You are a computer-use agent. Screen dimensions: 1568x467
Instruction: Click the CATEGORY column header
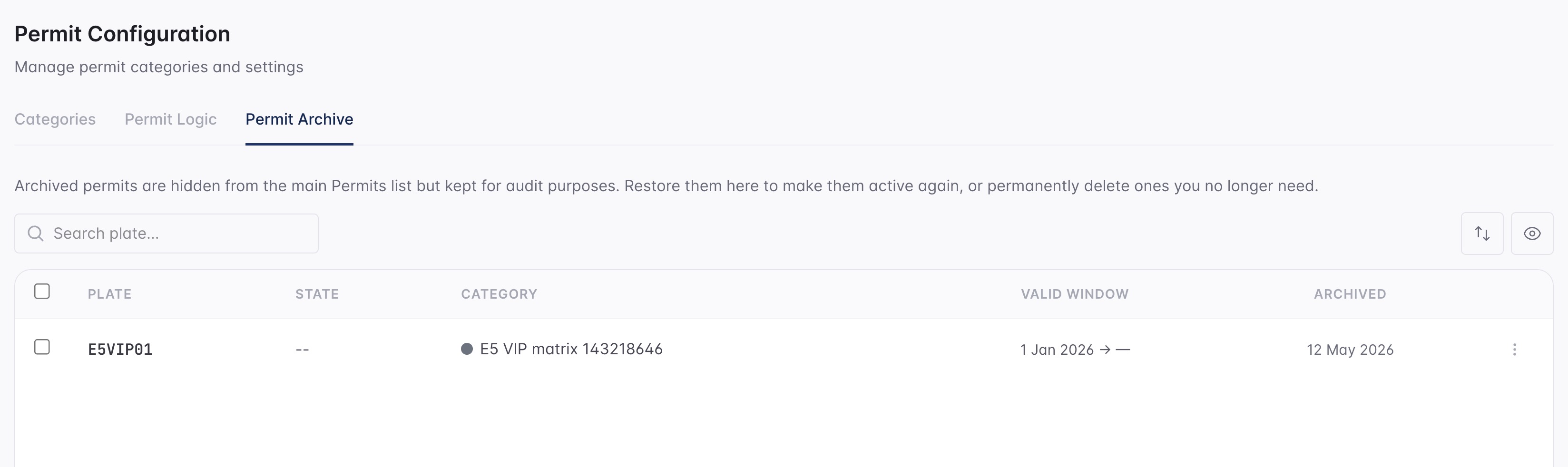click(x=499, y=294)
